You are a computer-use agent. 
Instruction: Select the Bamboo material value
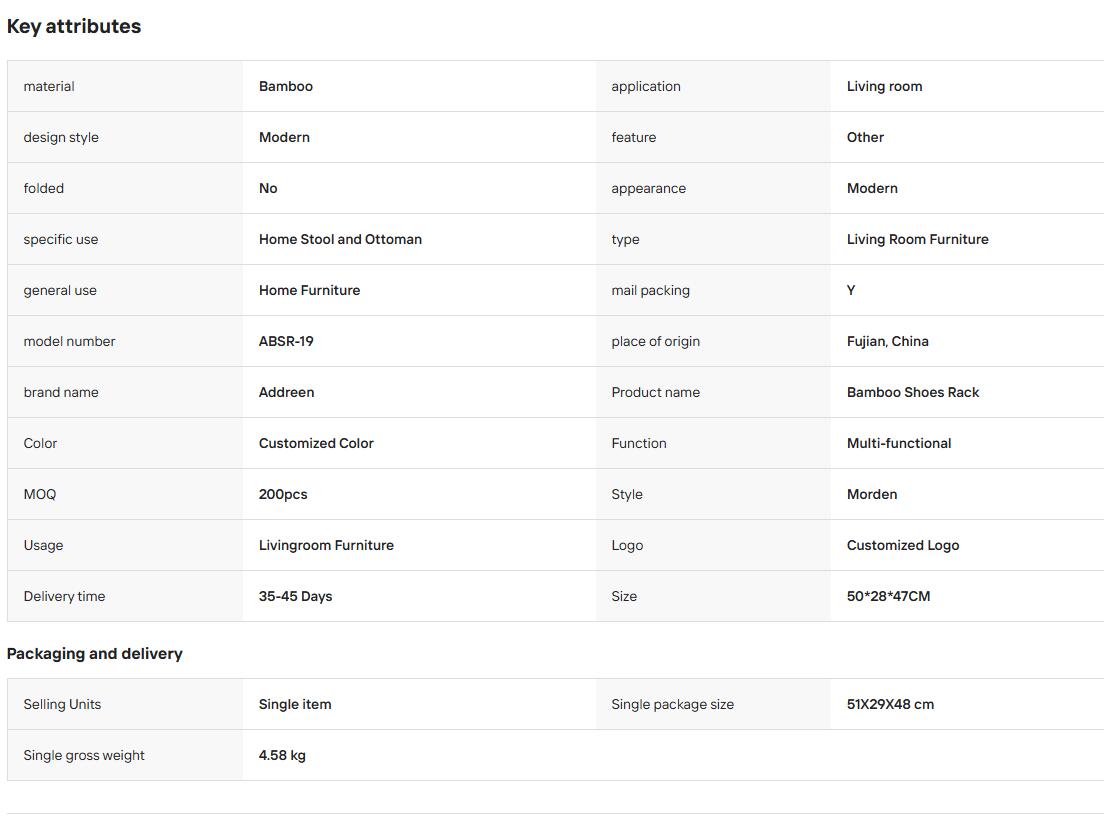[286, 86]
